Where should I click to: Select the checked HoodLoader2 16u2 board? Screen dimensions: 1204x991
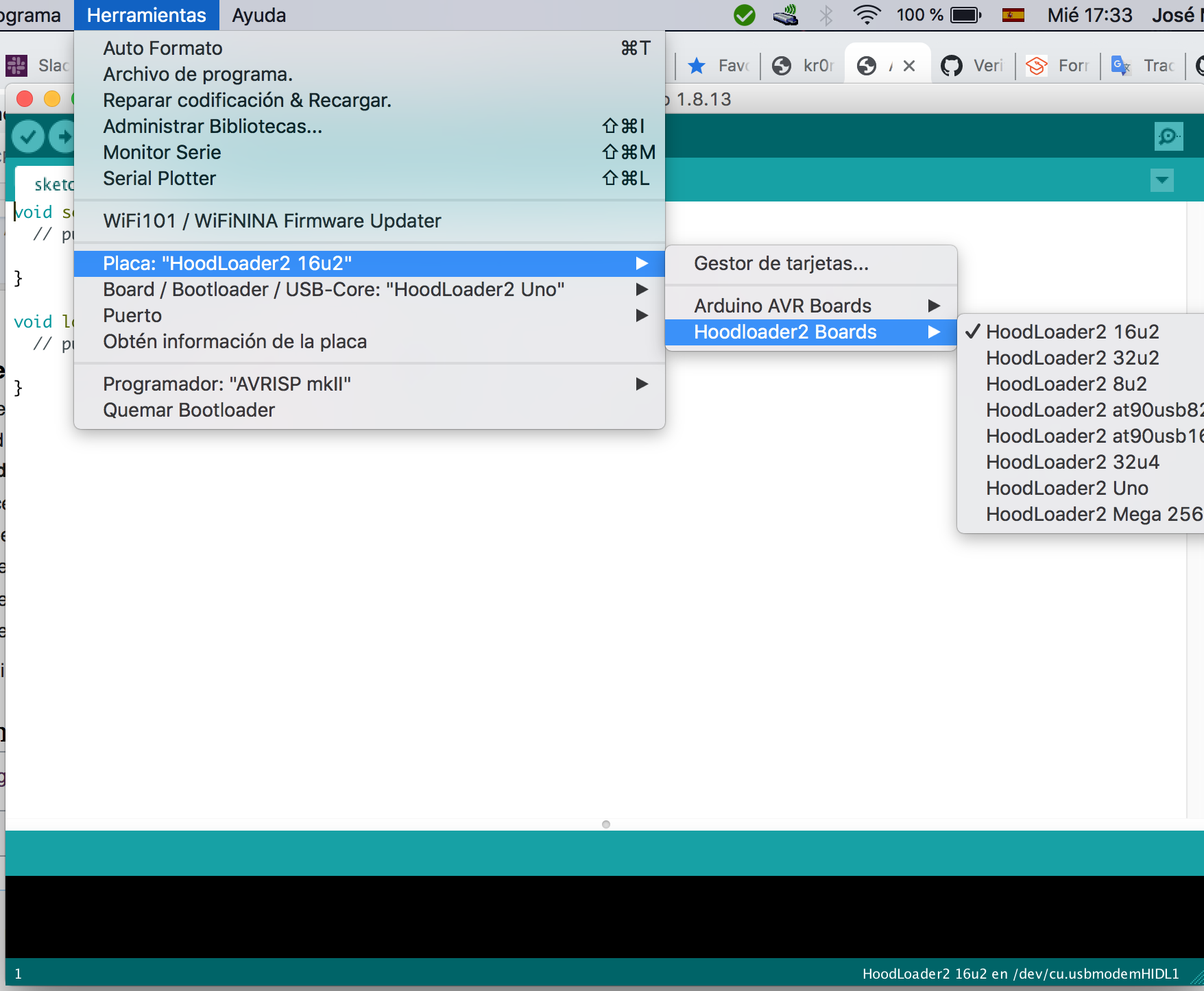(1081, 332)
